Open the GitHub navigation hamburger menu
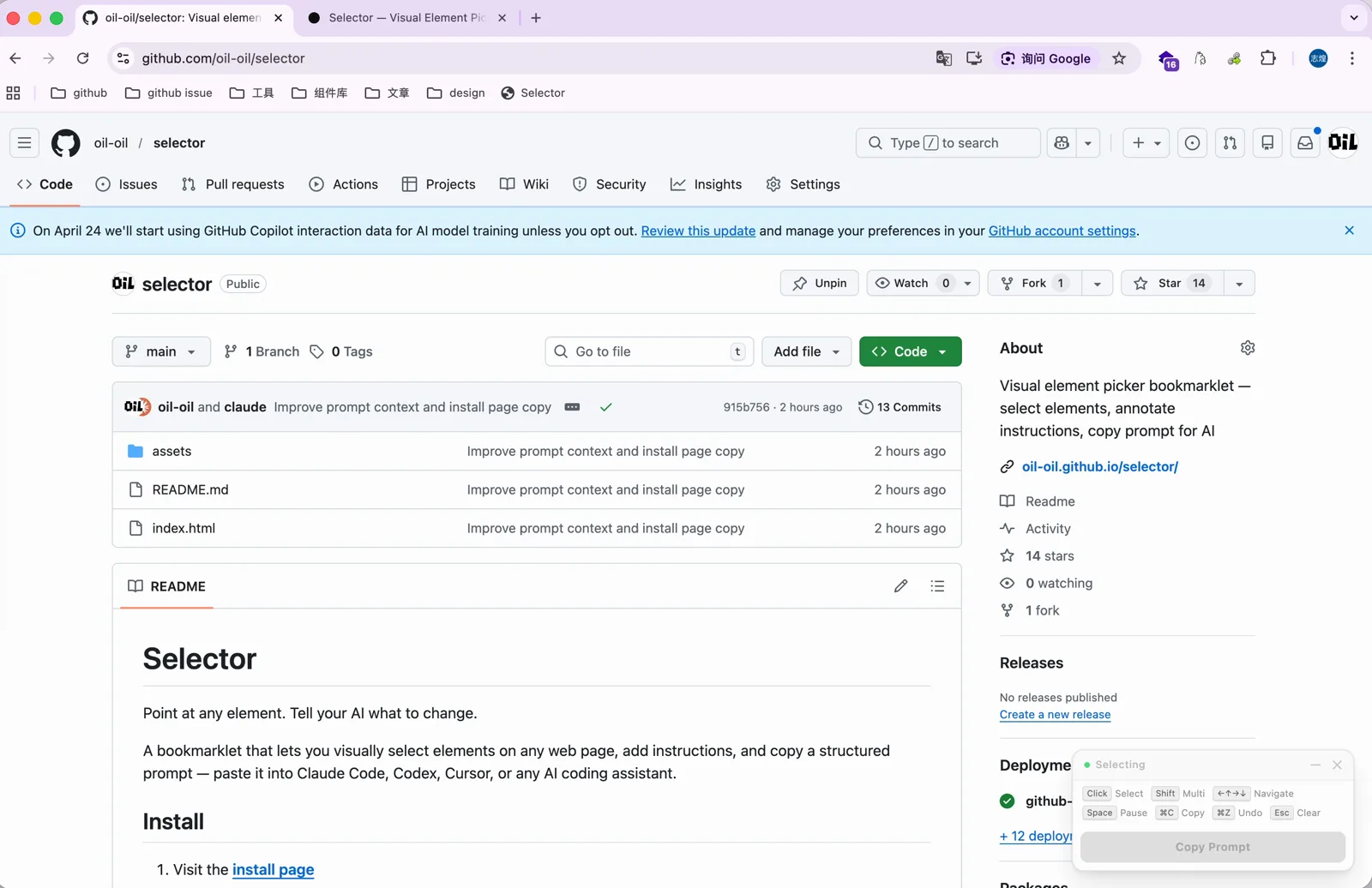This screenshot has width=1372, height=888. [24, 143]
